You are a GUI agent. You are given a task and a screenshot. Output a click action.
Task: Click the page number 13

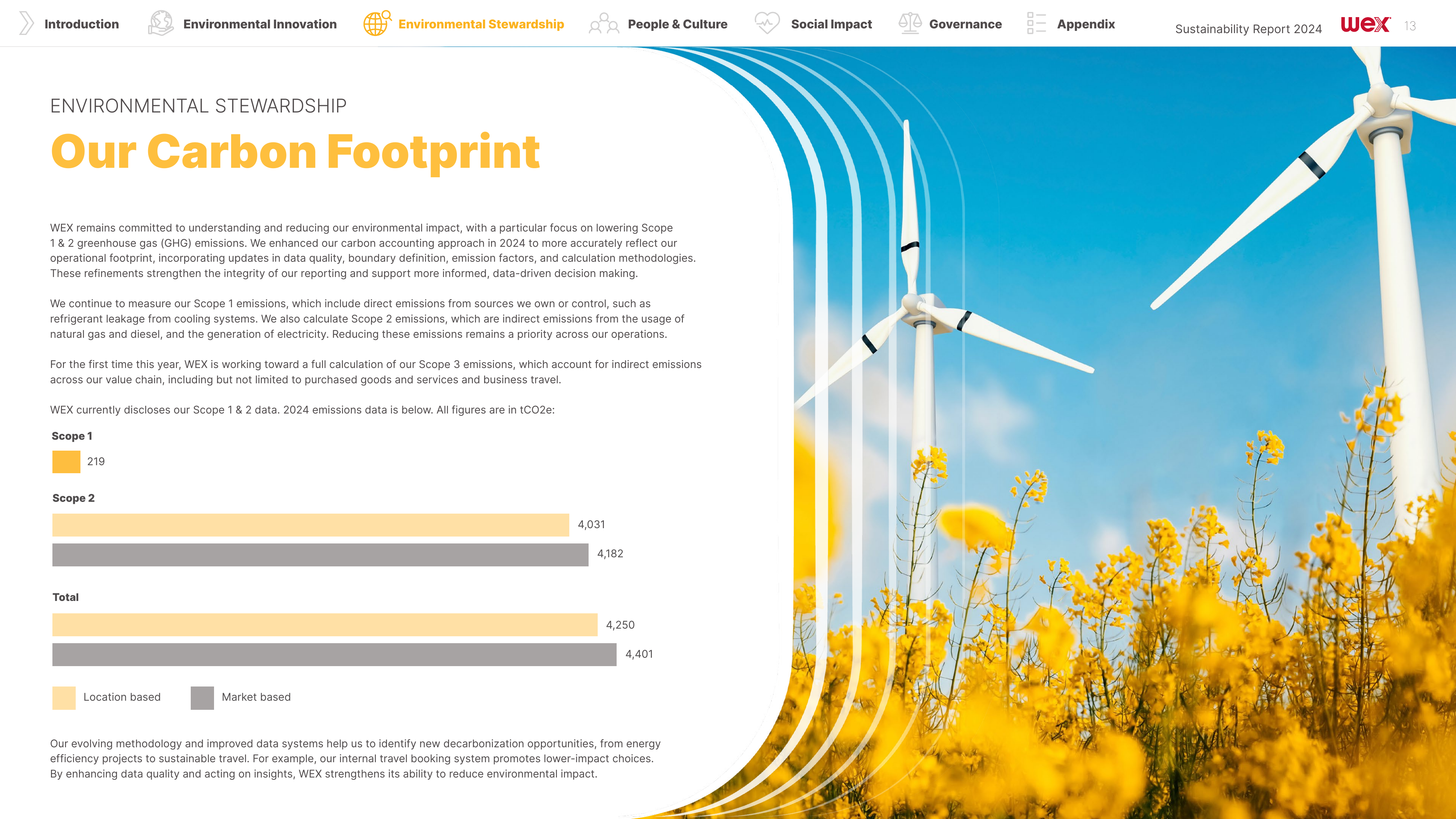pyautogui.click(x=1410, y=26)
